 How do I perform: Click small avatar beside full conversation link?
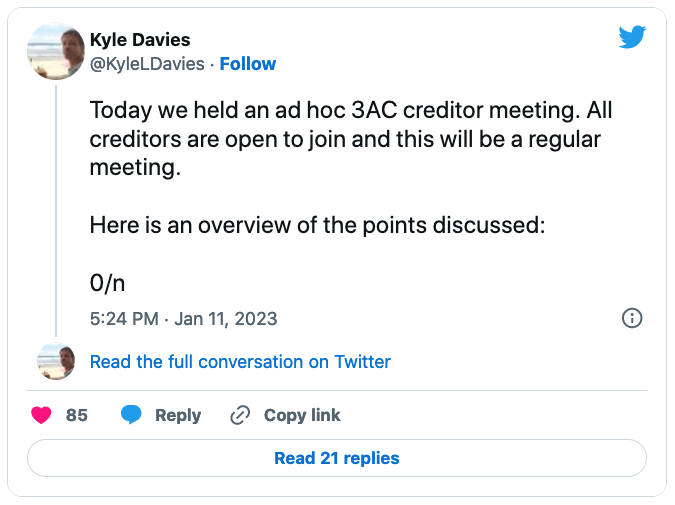tap(55, 361)
